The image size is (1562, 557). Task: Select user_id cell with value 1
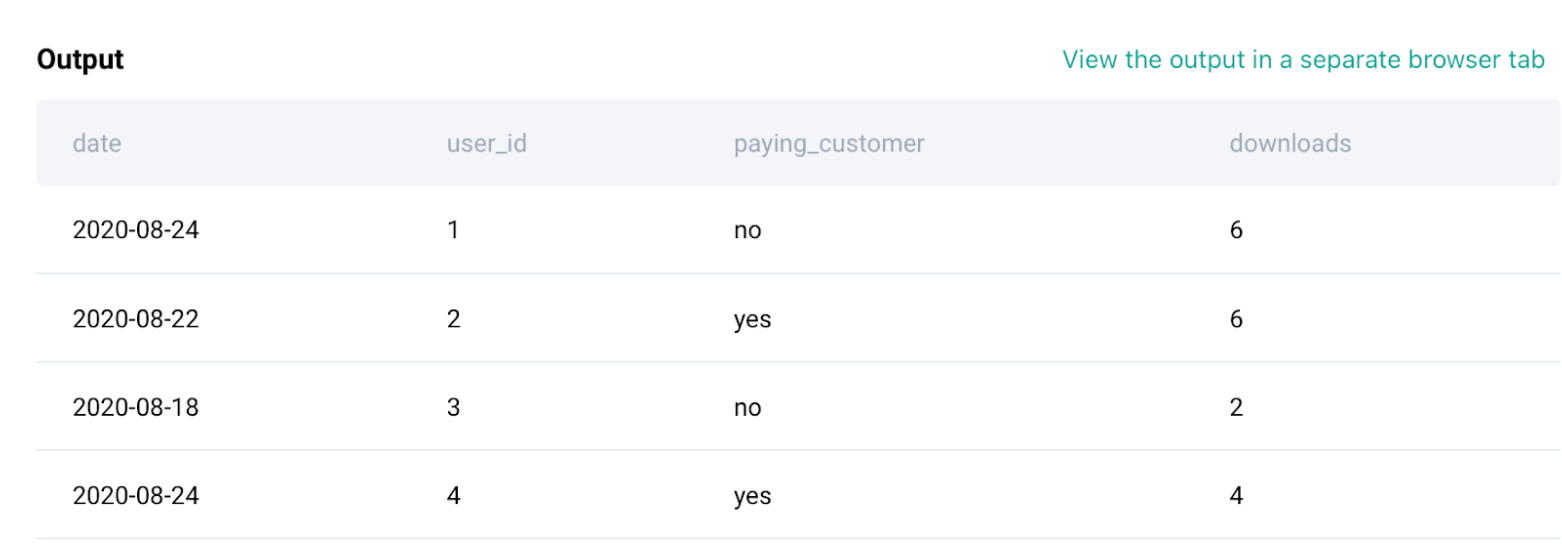click(453, 231)
